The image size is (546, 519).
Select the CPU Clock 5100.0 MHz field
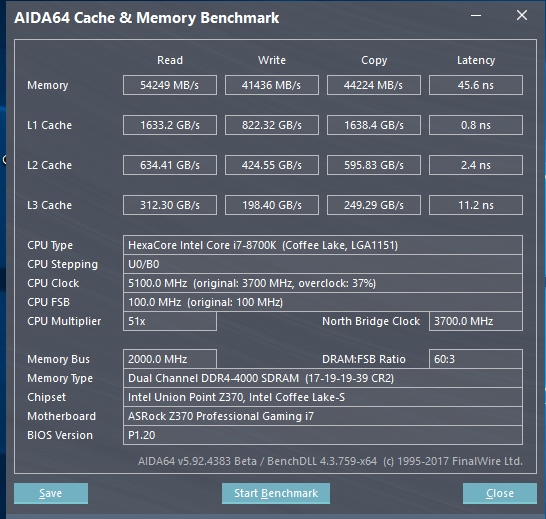[323, 283]
